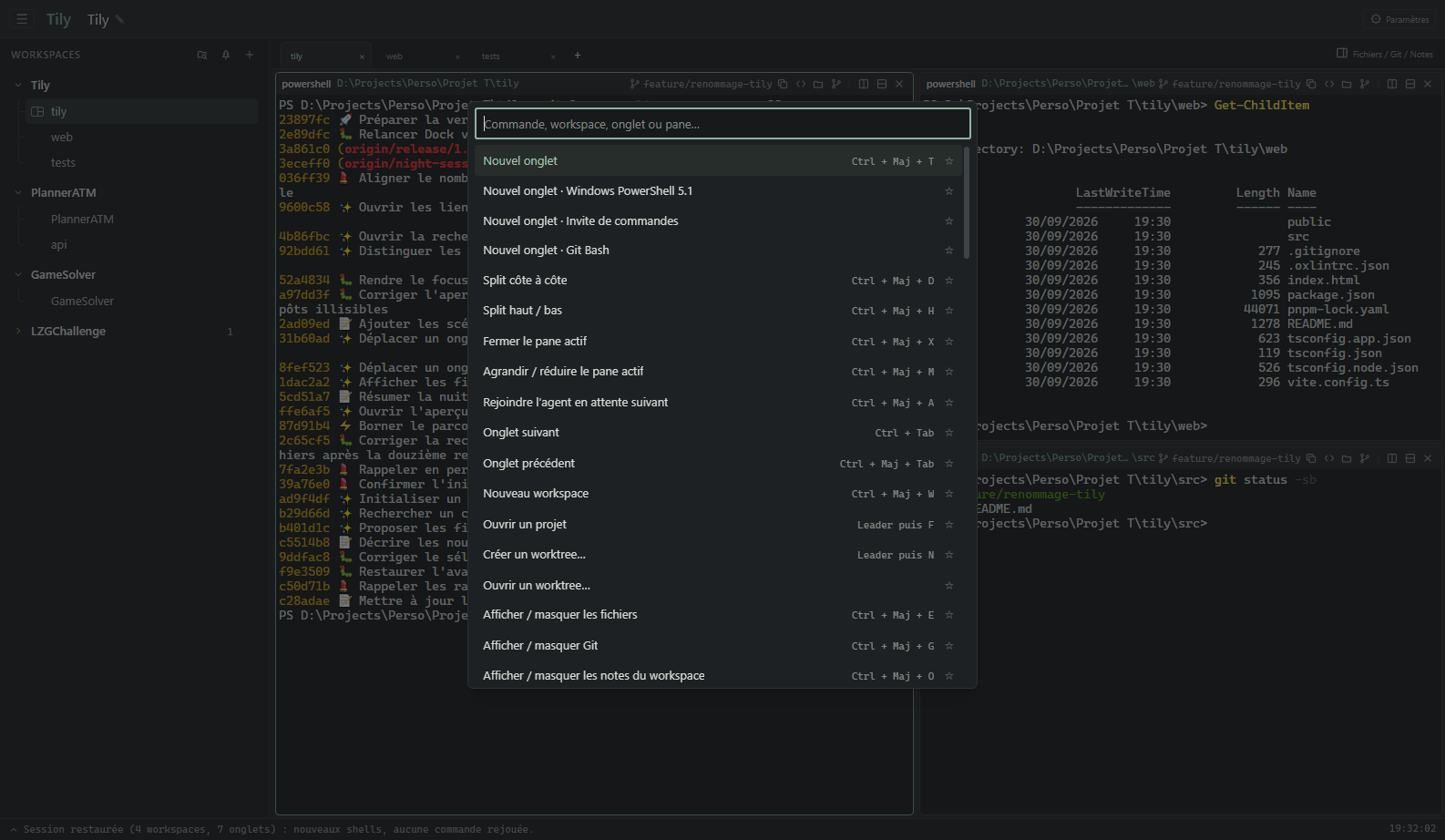Click the folder search icon in the Workspaces header

[202, 55]
